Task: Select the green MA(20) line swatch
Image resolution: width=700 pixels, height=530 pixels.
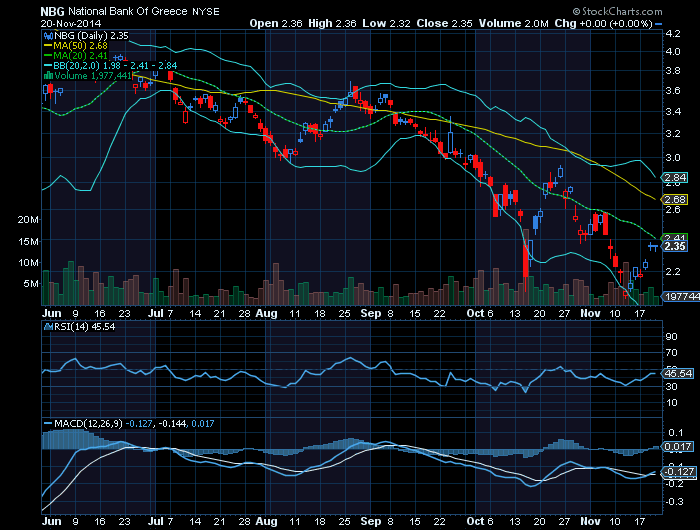Action: tap(48, 56)
